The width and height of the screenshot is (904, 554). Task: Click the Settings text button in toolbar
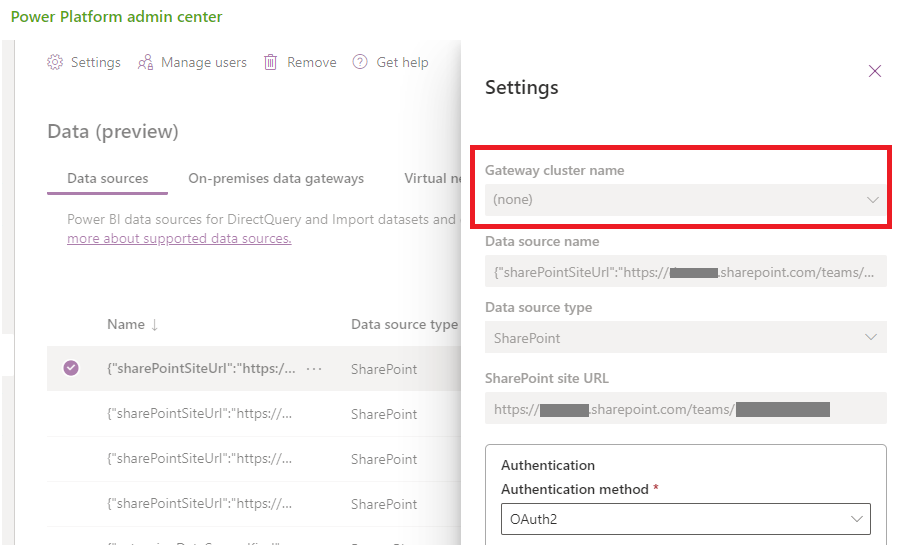(96, 62)
